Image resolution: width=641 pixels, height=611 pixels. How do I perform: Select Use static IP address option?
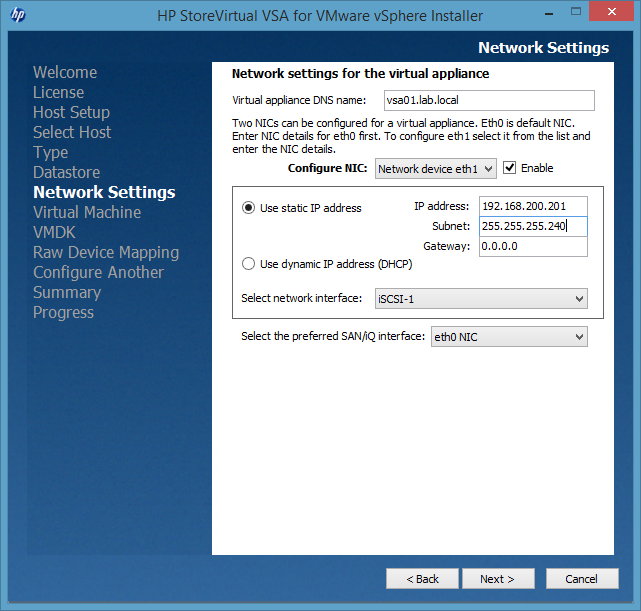248,208
